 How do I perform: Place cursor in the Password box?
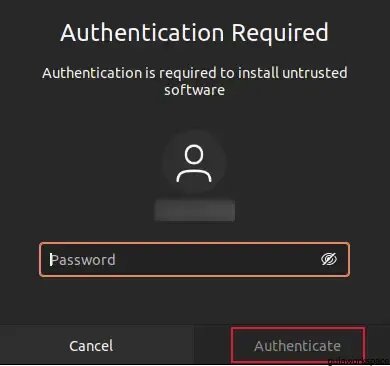[194, 260]
